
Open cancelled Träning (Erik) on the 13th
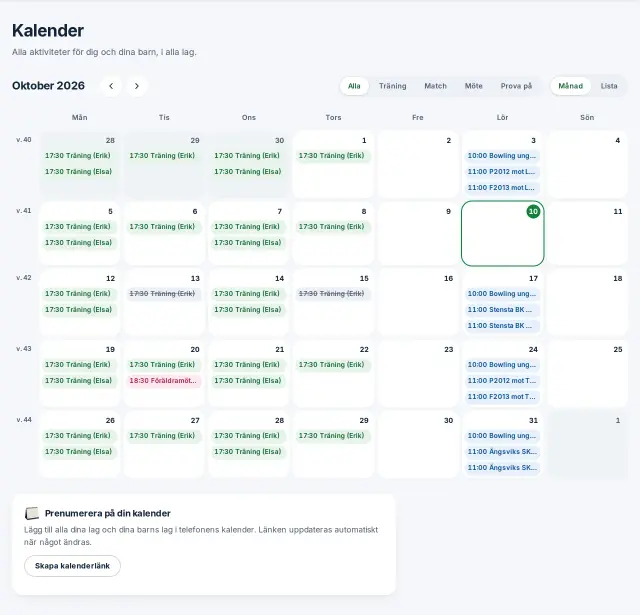(163, 294)
